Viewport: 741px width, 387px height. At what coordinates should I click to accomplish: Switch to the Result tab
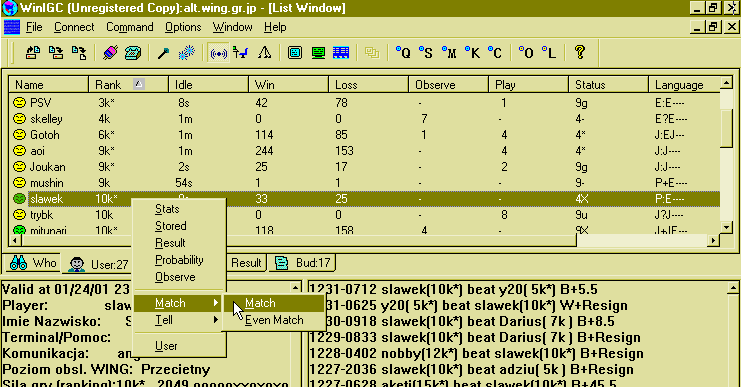point(246,263)
